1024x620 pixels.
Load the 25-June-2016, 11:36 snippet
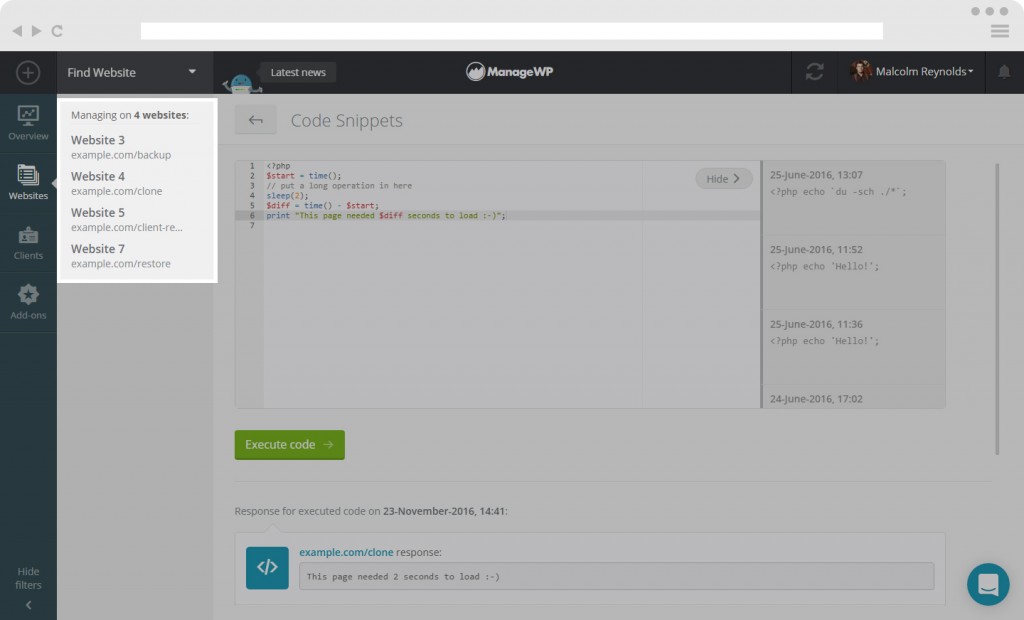point(854,347)
